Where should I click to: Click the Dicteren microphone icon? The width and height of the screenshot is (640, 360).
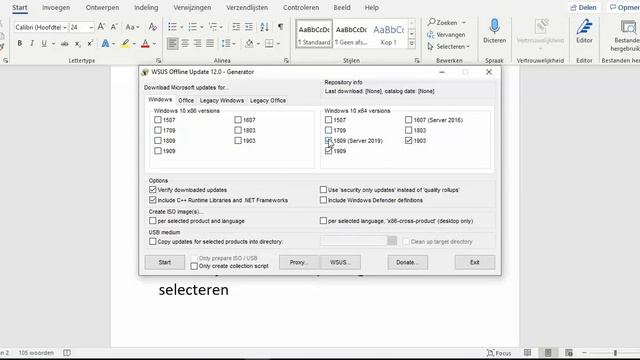coord(494,27)
